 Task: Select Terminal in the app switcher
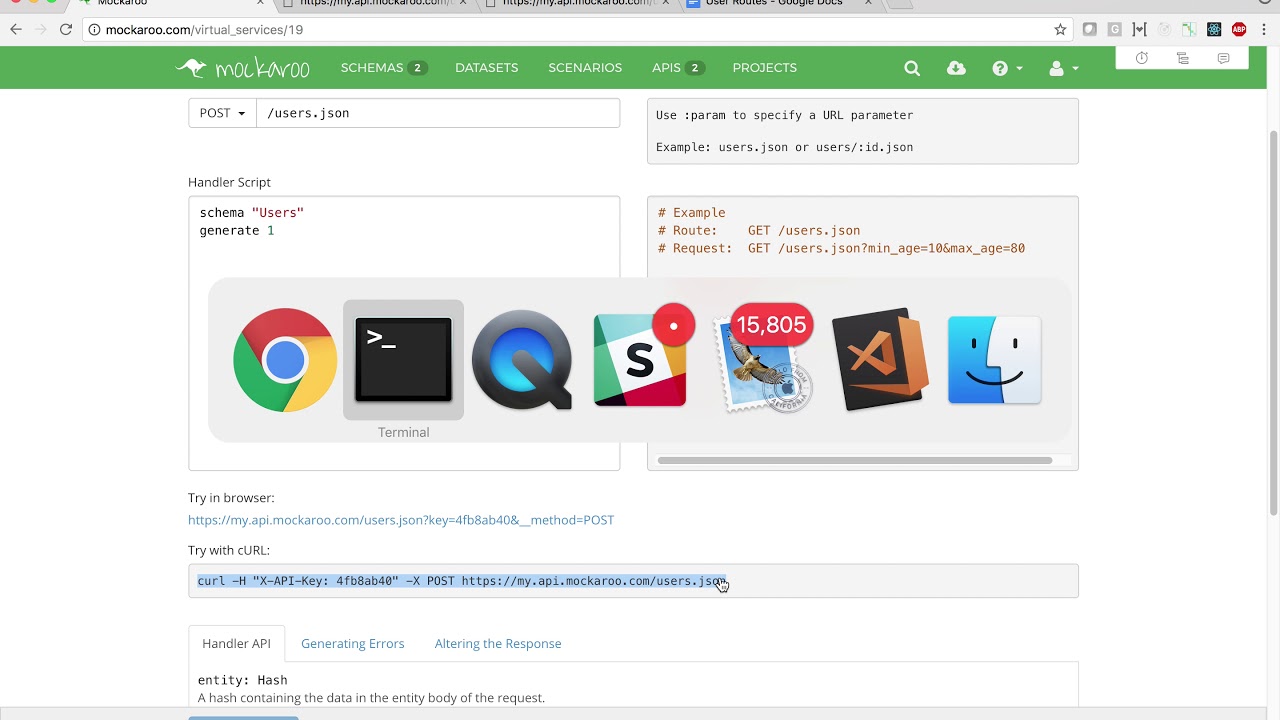(x=403, y=360)
